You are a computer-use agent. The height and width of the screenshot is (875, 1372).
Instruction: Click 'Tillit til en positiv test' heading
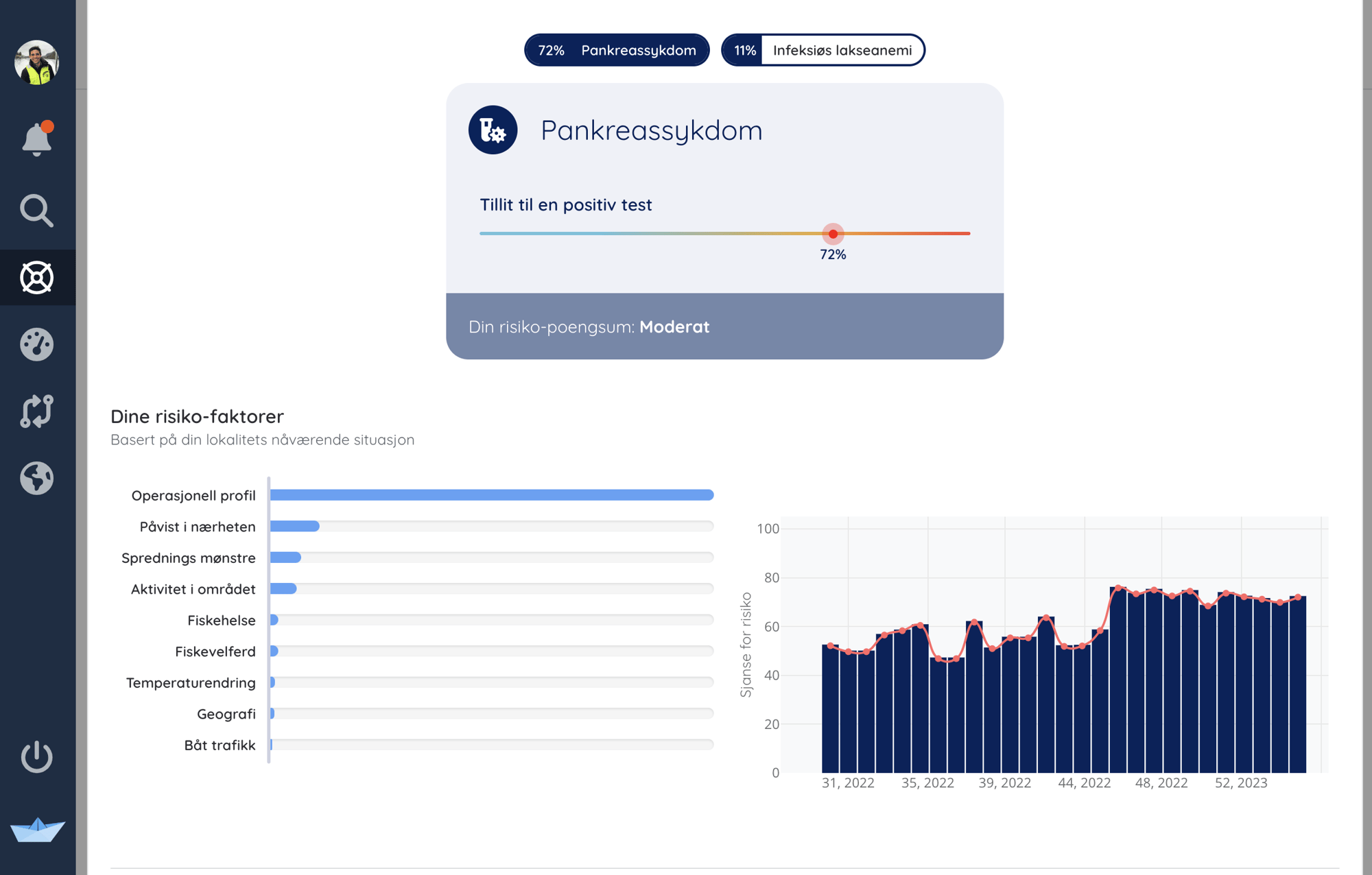pos(566,204)
